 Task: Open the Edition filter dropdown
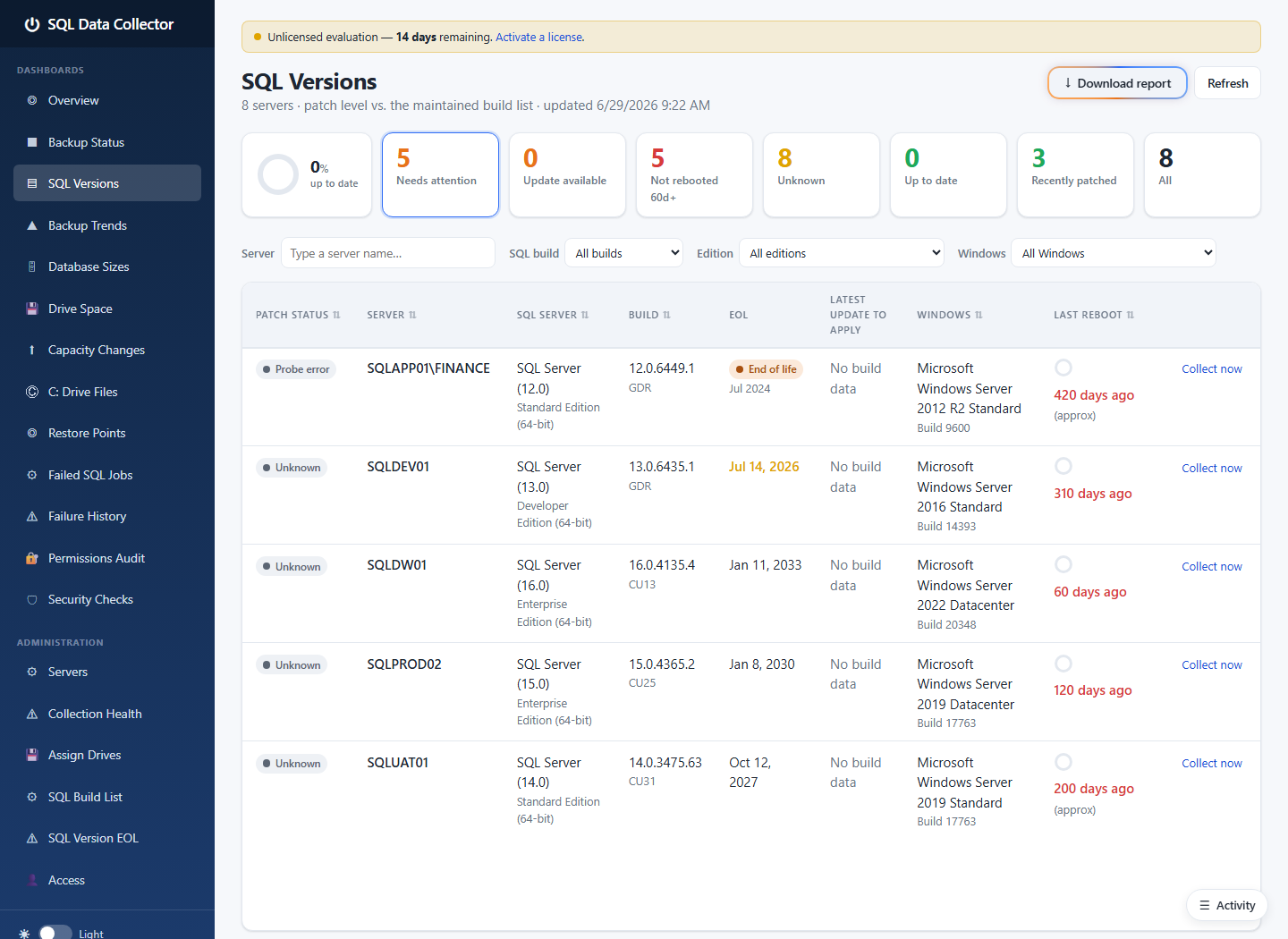pos(842,253)
